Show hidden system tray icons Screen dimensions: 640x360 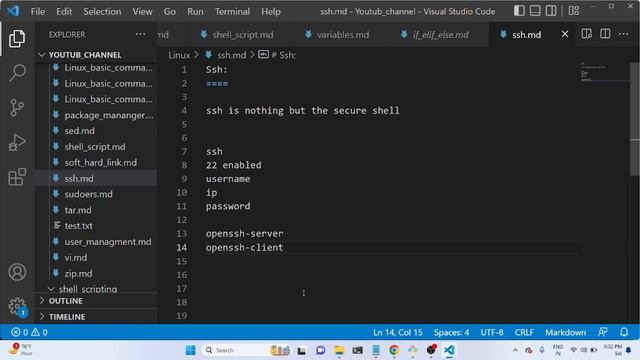[515, 350]
